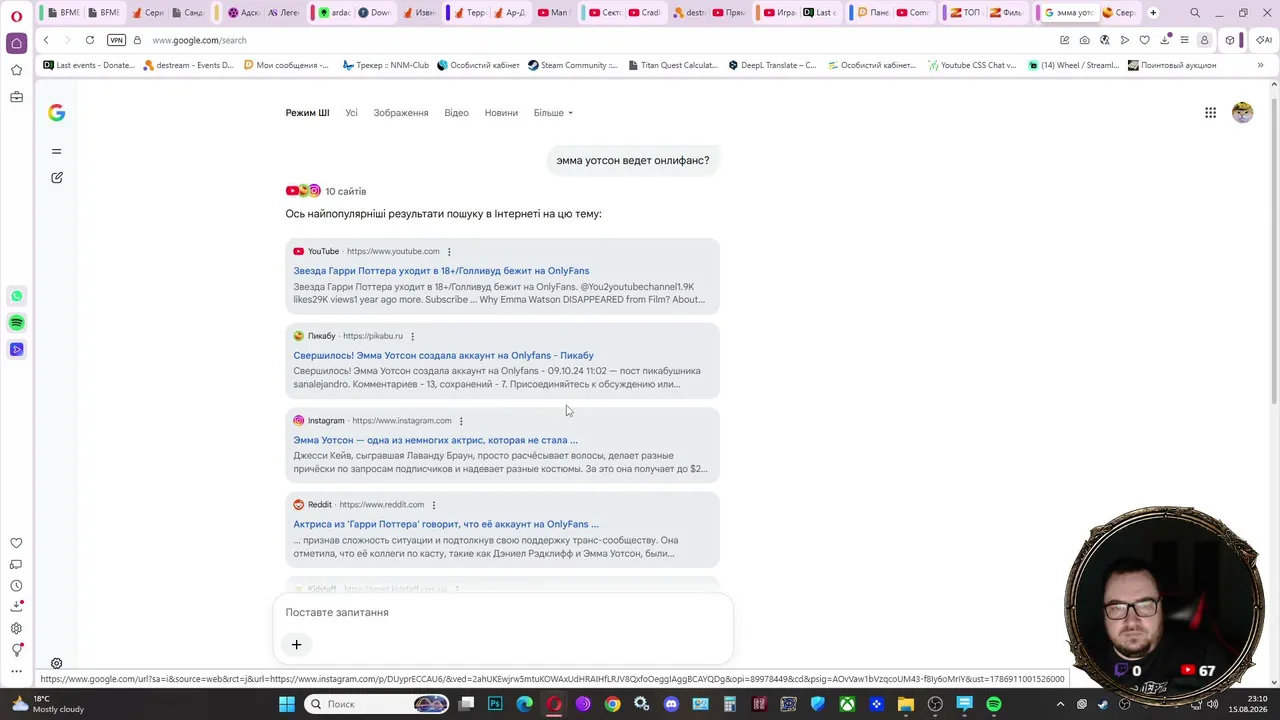Go back to the previous page

(46, 40)
